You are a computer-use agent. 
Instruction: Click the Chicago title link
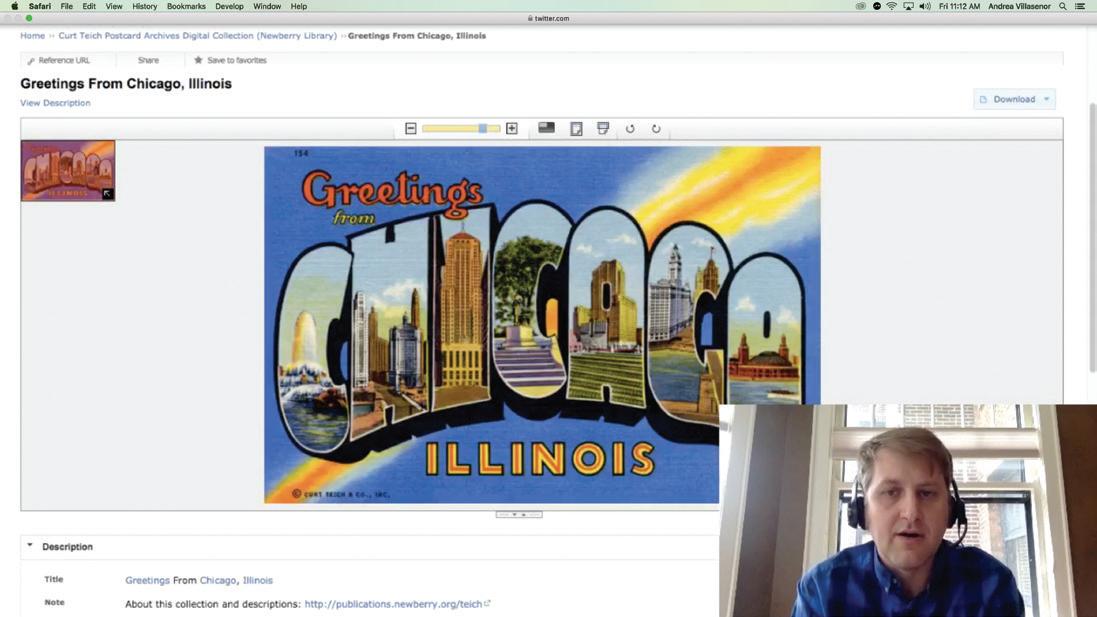(218, 580)
